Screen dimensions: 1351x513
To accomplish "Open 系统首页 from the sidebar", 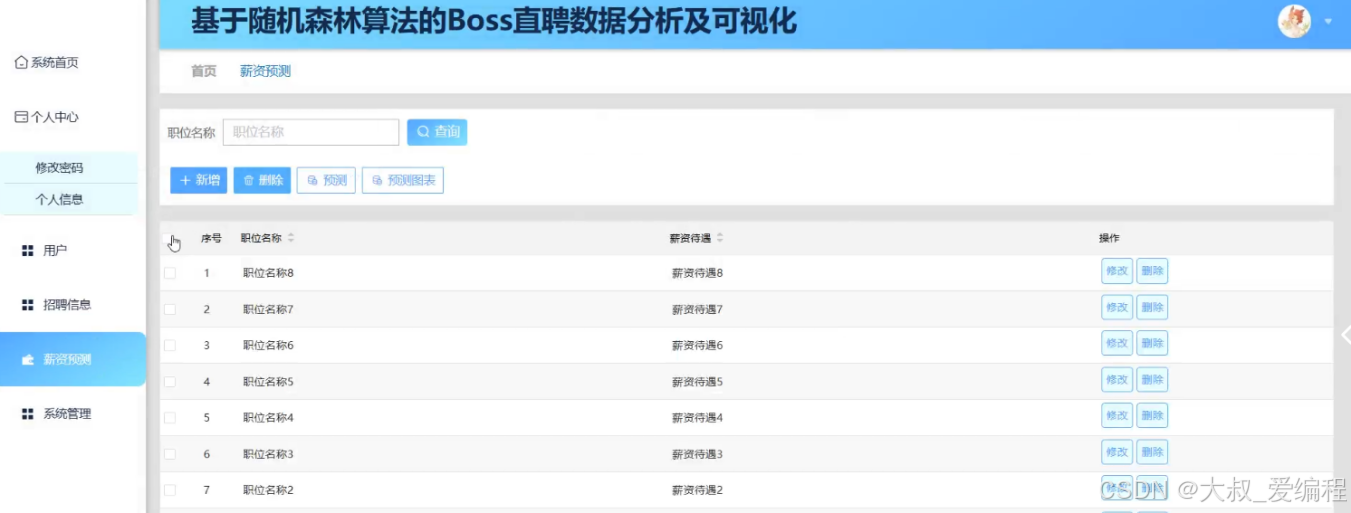I will pos(47,63).
